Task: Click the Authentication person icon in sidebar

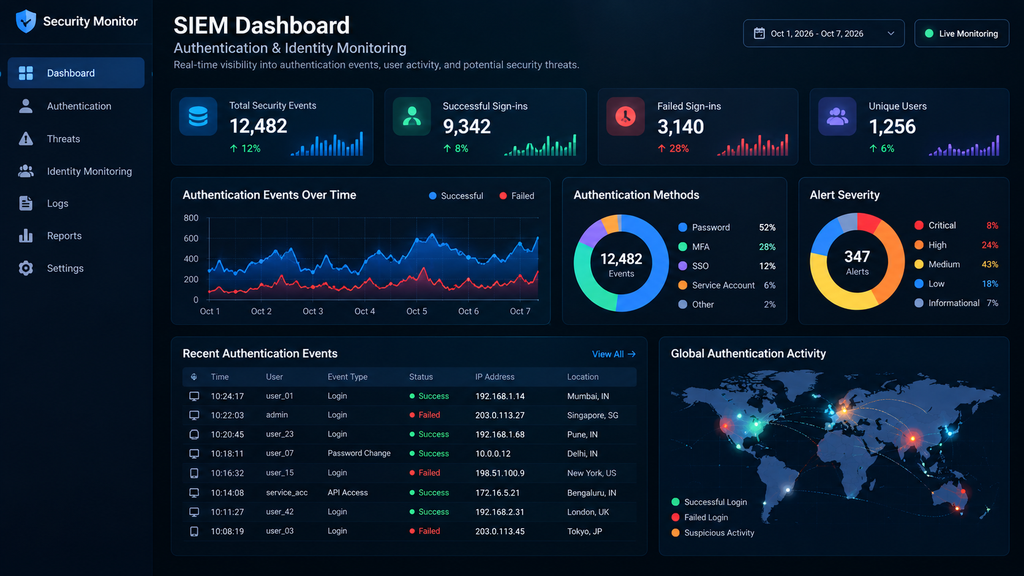Action: (x=25, y=106)
